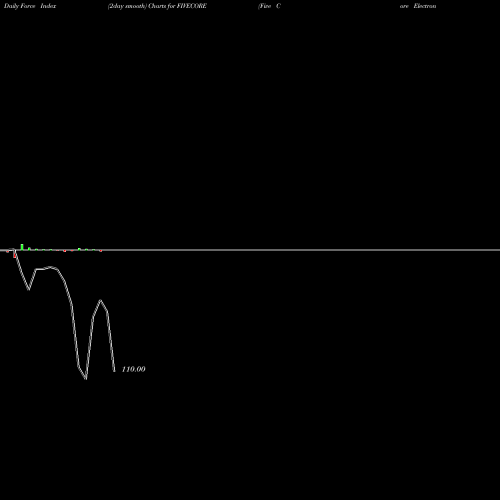Screen dimensions: 500x500
Task: Click the '(Five C' text in the header
Action: [269, 6]
